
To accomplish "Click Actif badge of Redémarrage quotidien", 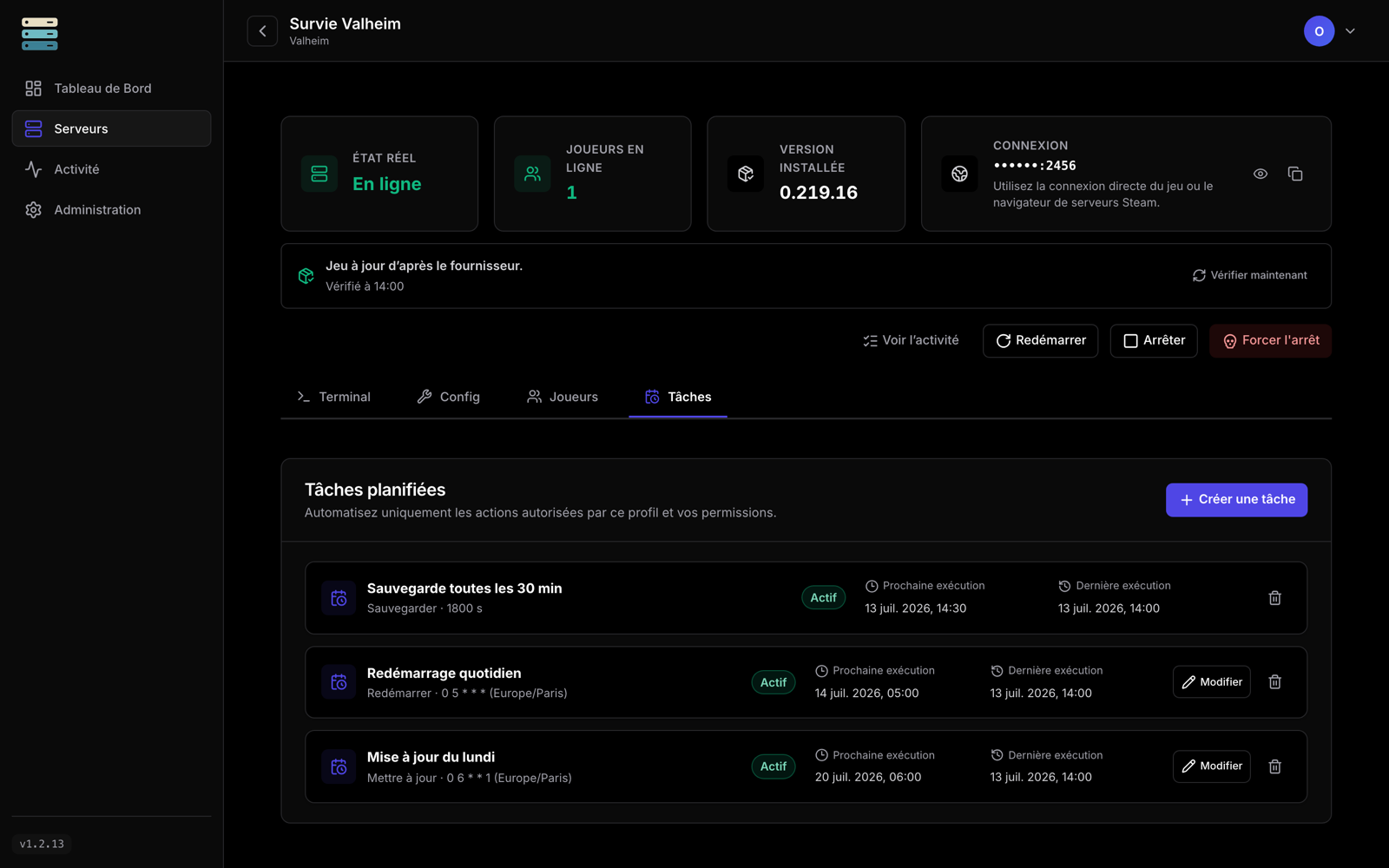I will (x=773, y=682).
